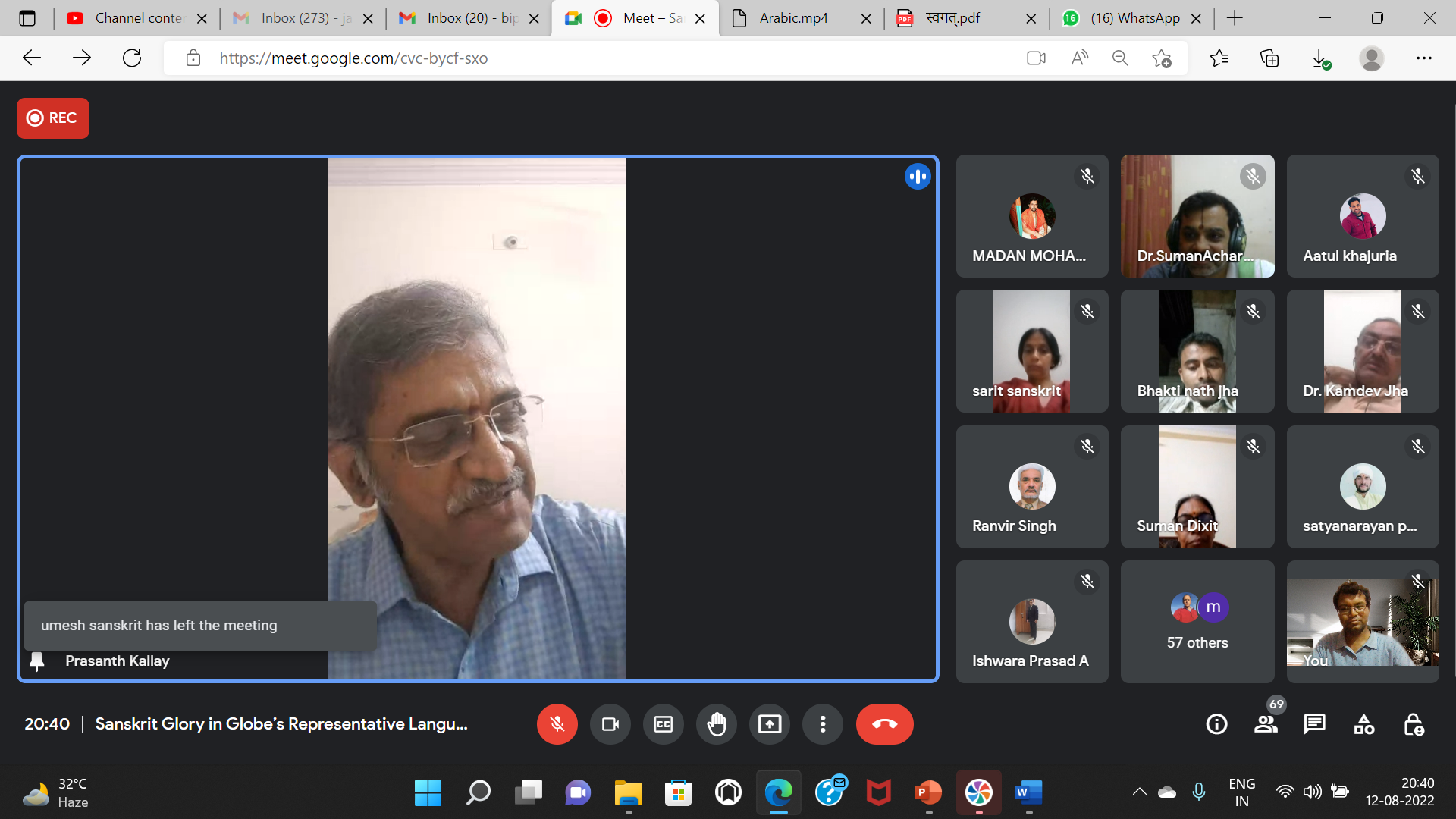The width and height of the screenshot is (1456, 819).
Task: Open the browser Settings and more menu
Action: (1423, 58)
